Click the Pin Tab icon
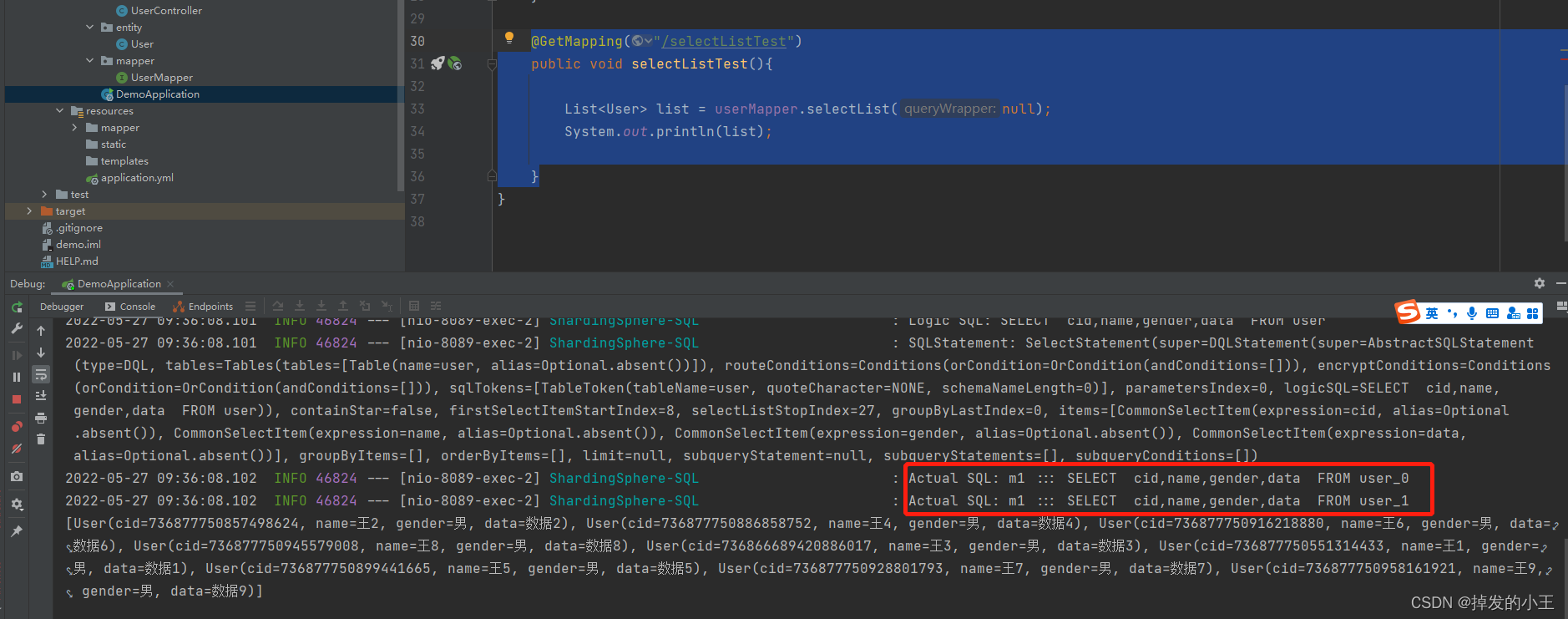The width and height of the screenshot is (1568, 619). click(17, 531)
